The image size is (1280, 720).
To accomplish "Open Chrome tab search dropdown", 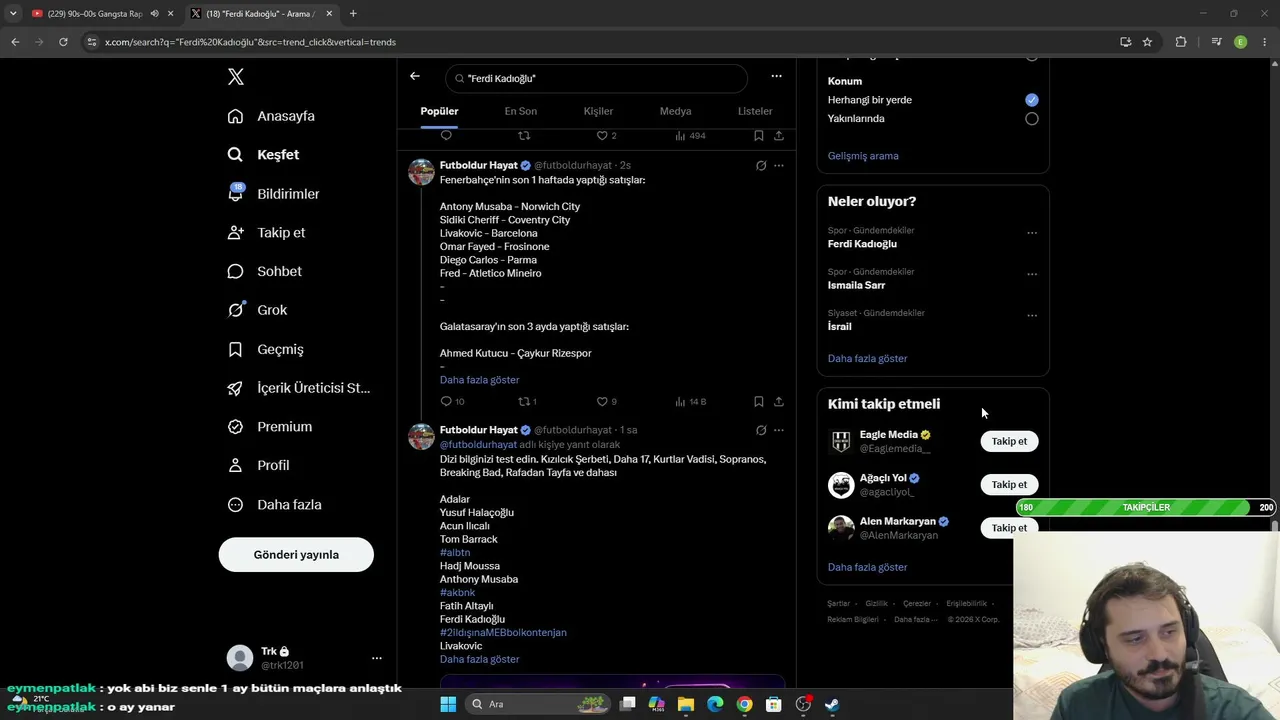I will [x=13, y=14].
